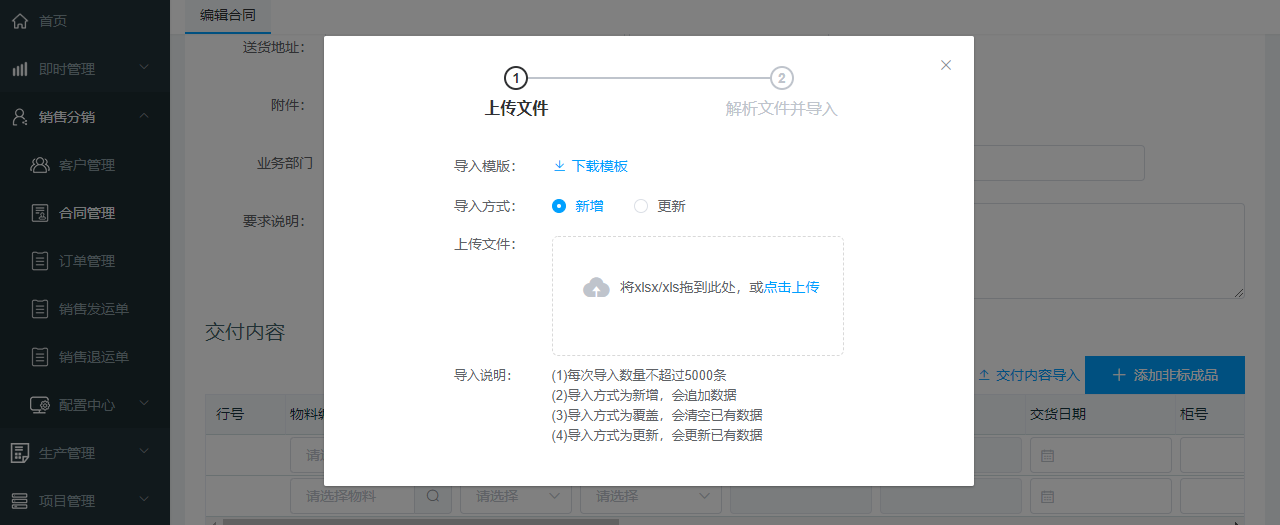1280x525 pixels.
Task: Select the 新增 import mode radio
Action: [559, 206]
